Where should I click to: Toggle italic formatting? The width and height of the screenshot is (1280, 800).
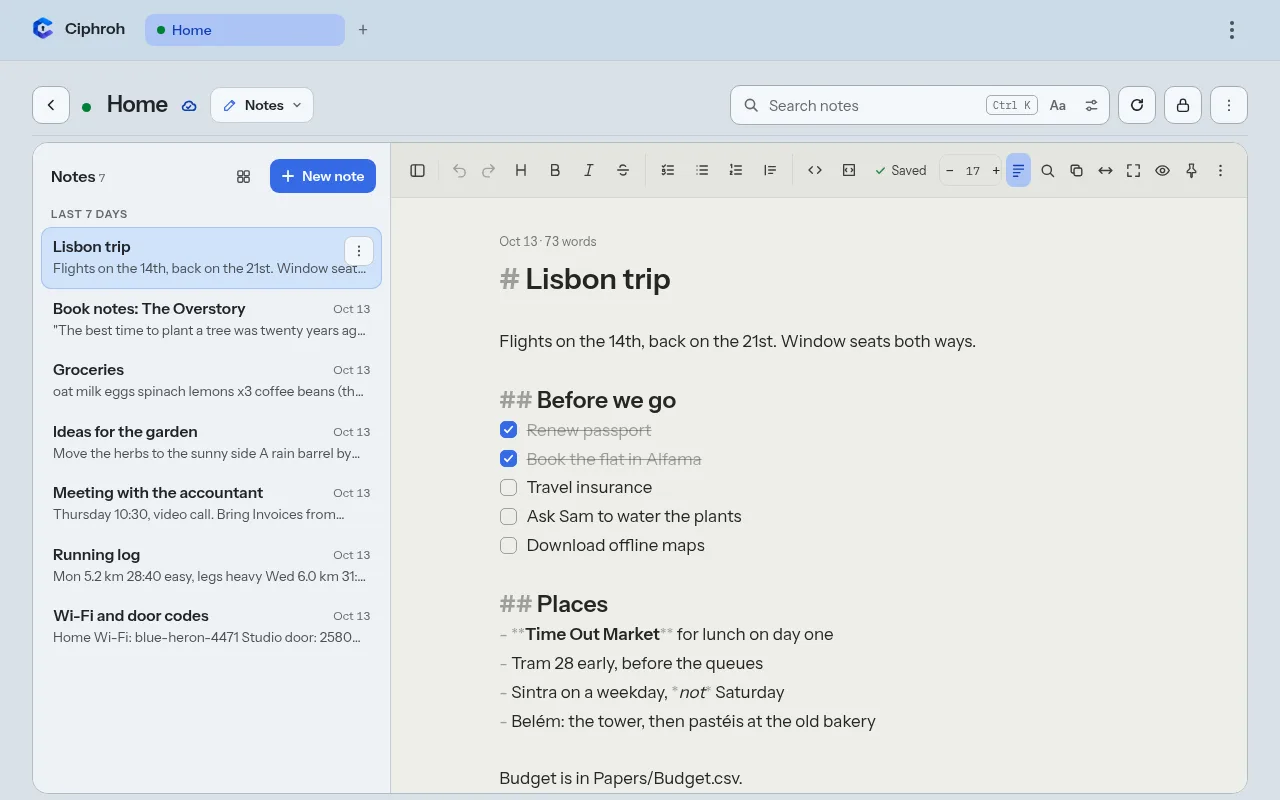[x=589, y=171]
